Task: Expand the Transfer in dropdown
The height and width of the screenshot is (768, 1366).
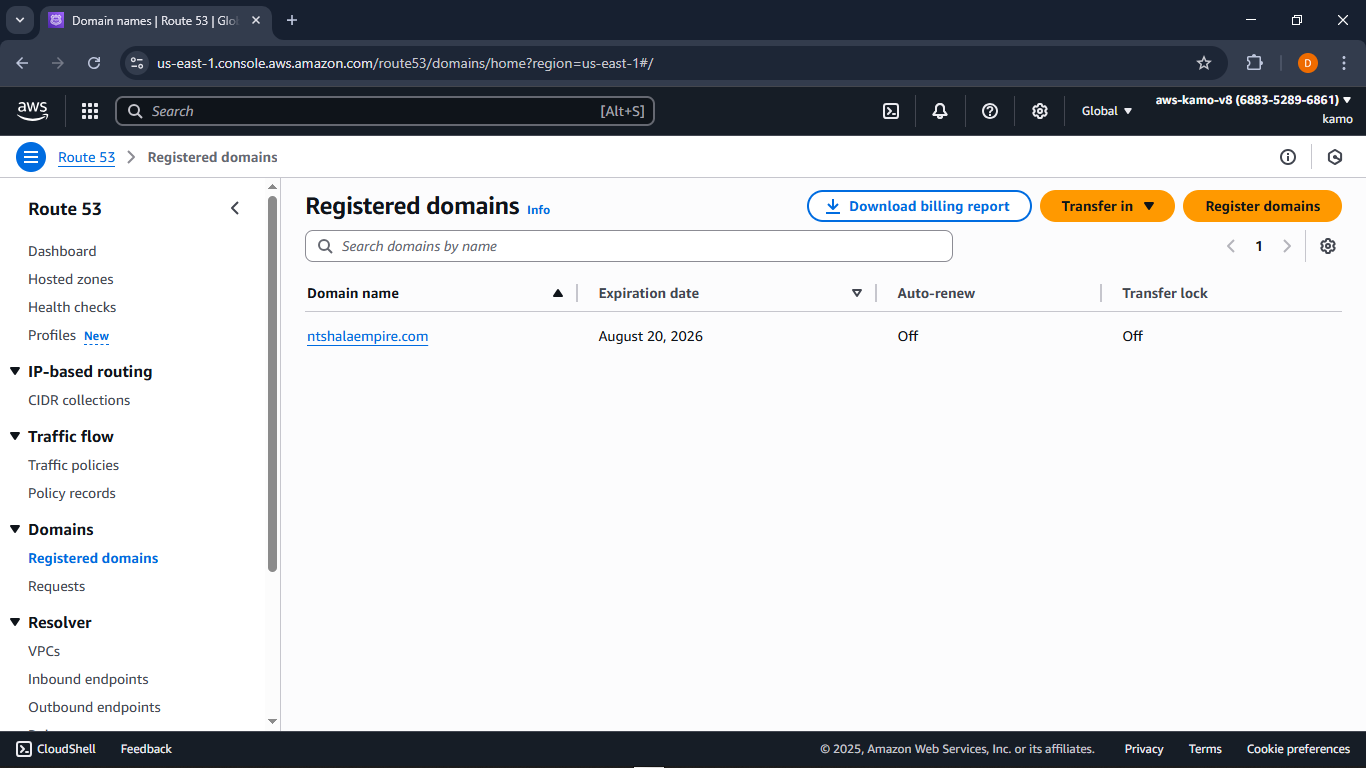Action: click(x=1107, y=206)
